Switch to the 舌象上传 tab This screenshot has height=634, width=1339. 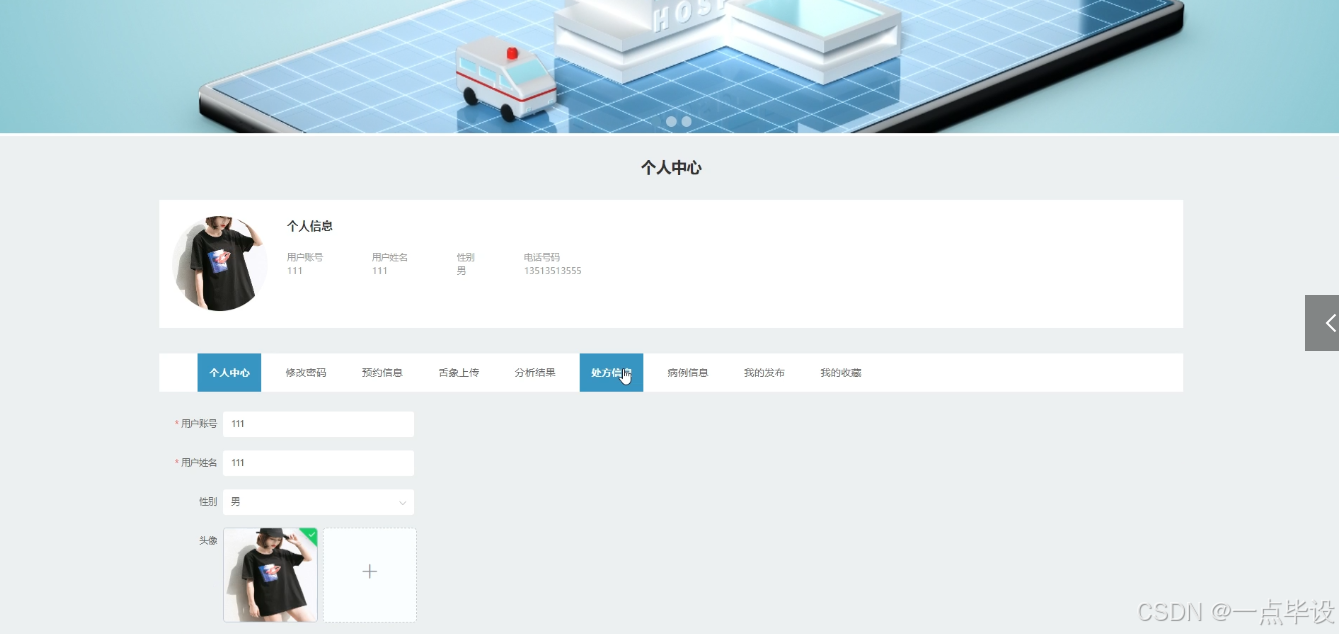[x=457, y=371]
